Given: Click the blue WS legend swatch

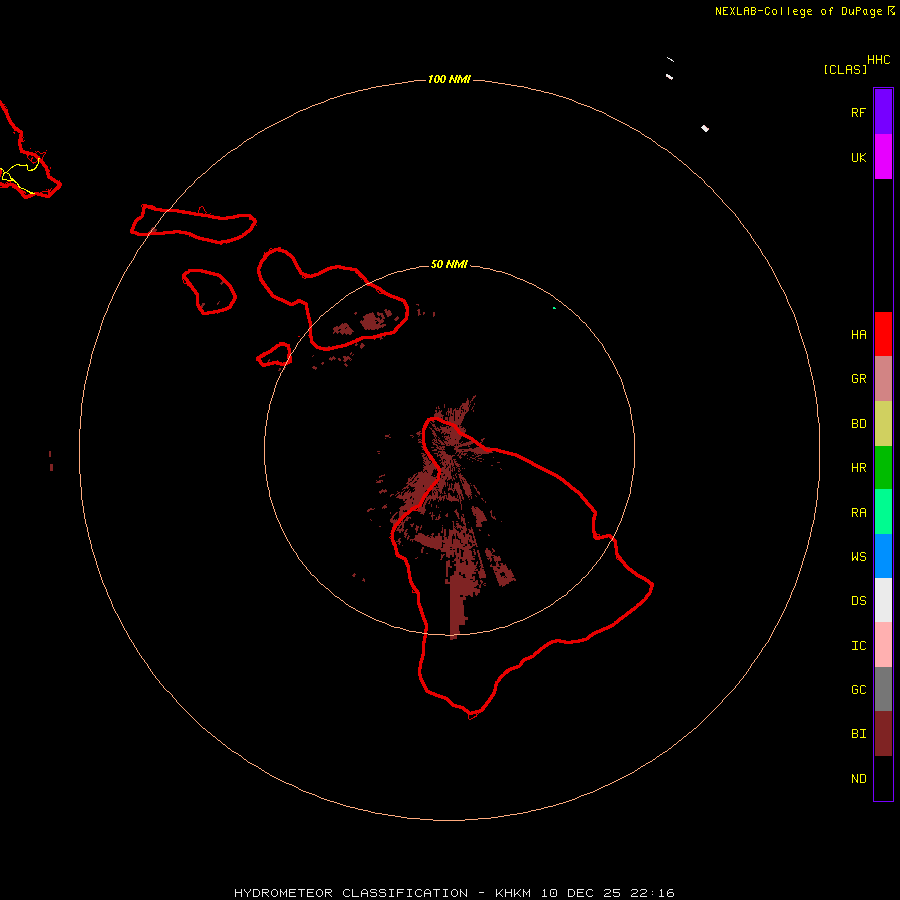Looking at the screenshot, I should 883,556.
